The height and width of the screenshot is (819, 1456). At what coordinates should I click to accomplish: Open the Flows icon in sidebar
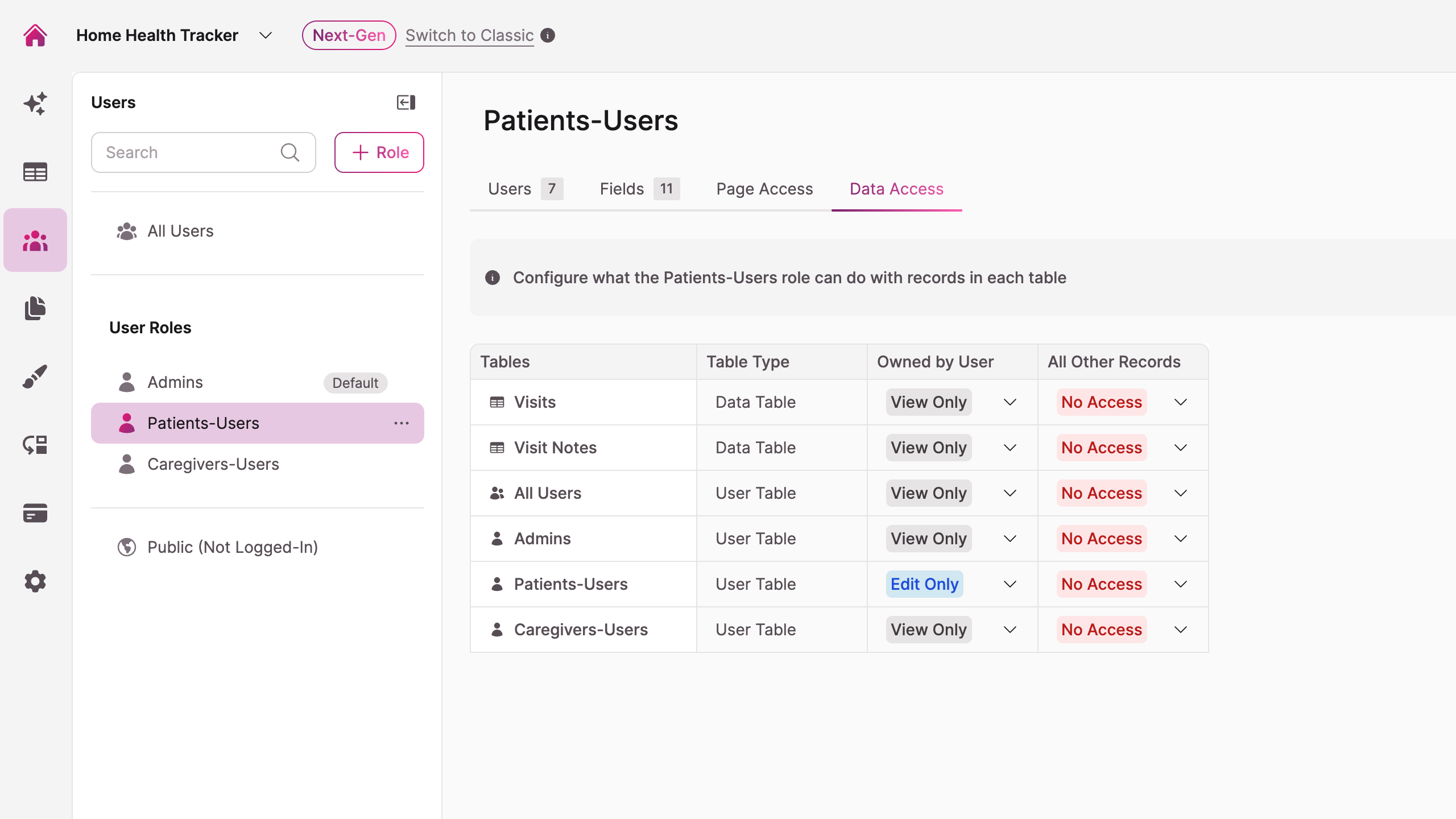(35, 445)
